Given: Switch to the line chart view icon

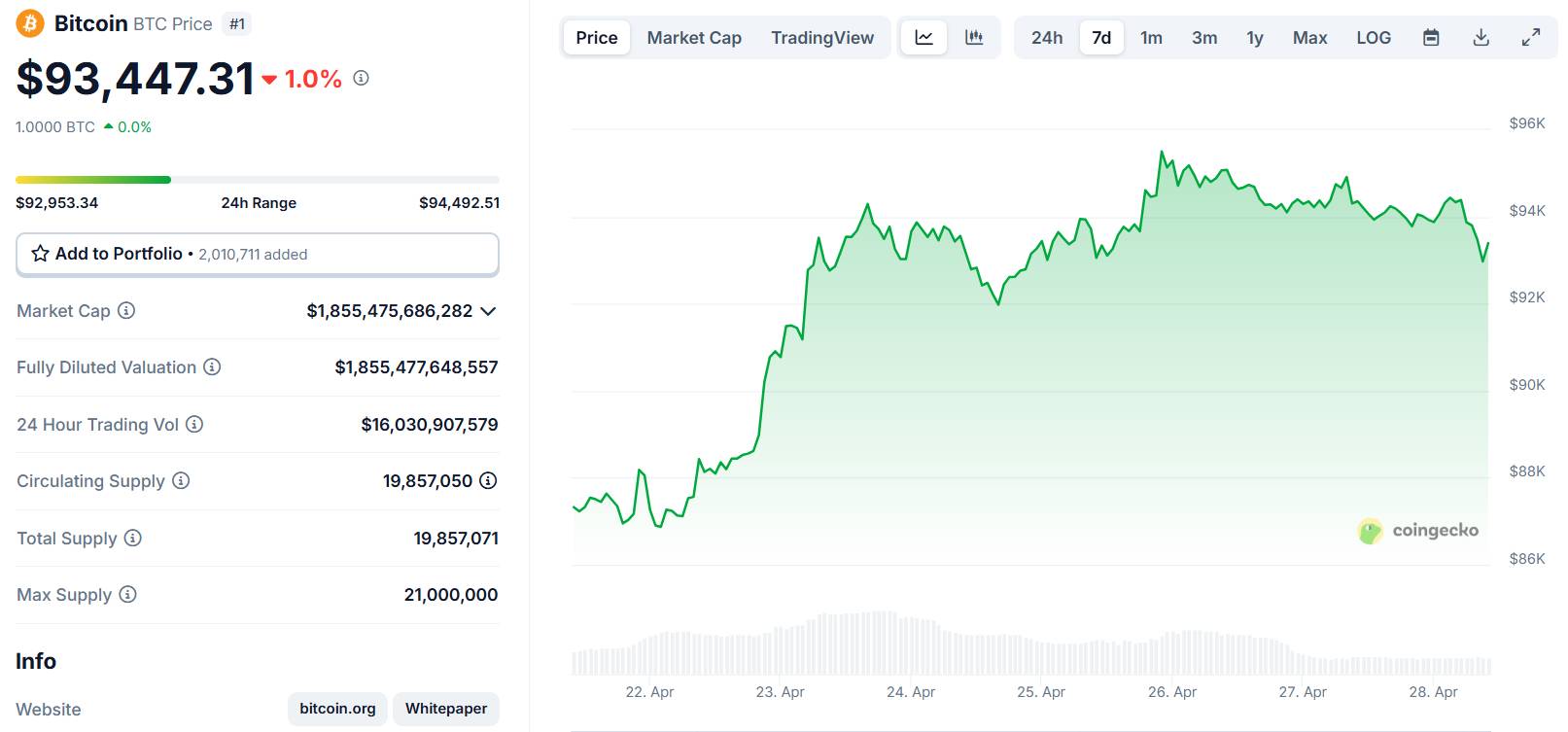Looking at the screenshot, I should coord(923,38).
